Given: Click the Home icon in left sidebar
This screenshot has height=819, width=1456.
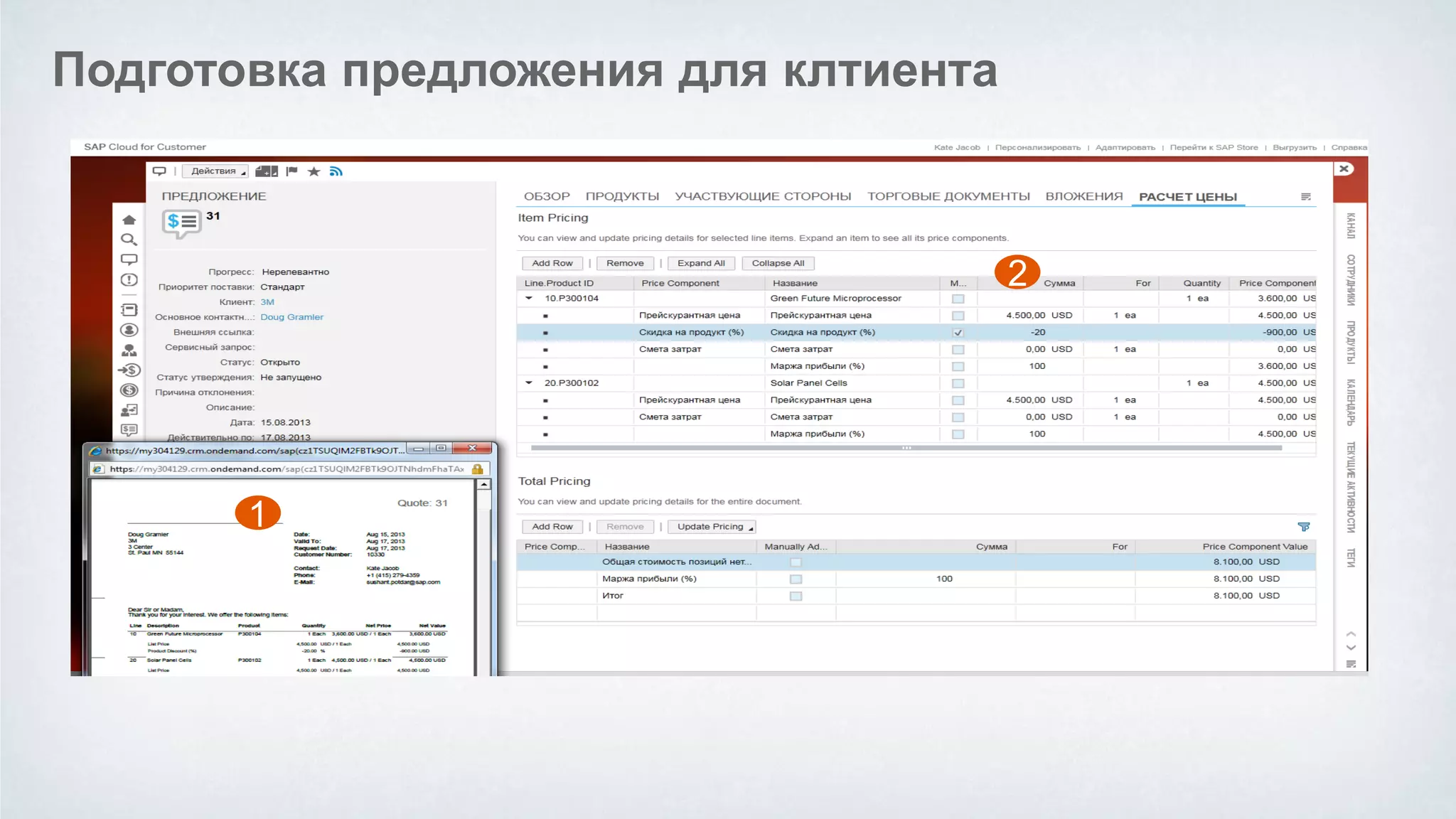Looking at the screenshot, I should tap(129, 220).
